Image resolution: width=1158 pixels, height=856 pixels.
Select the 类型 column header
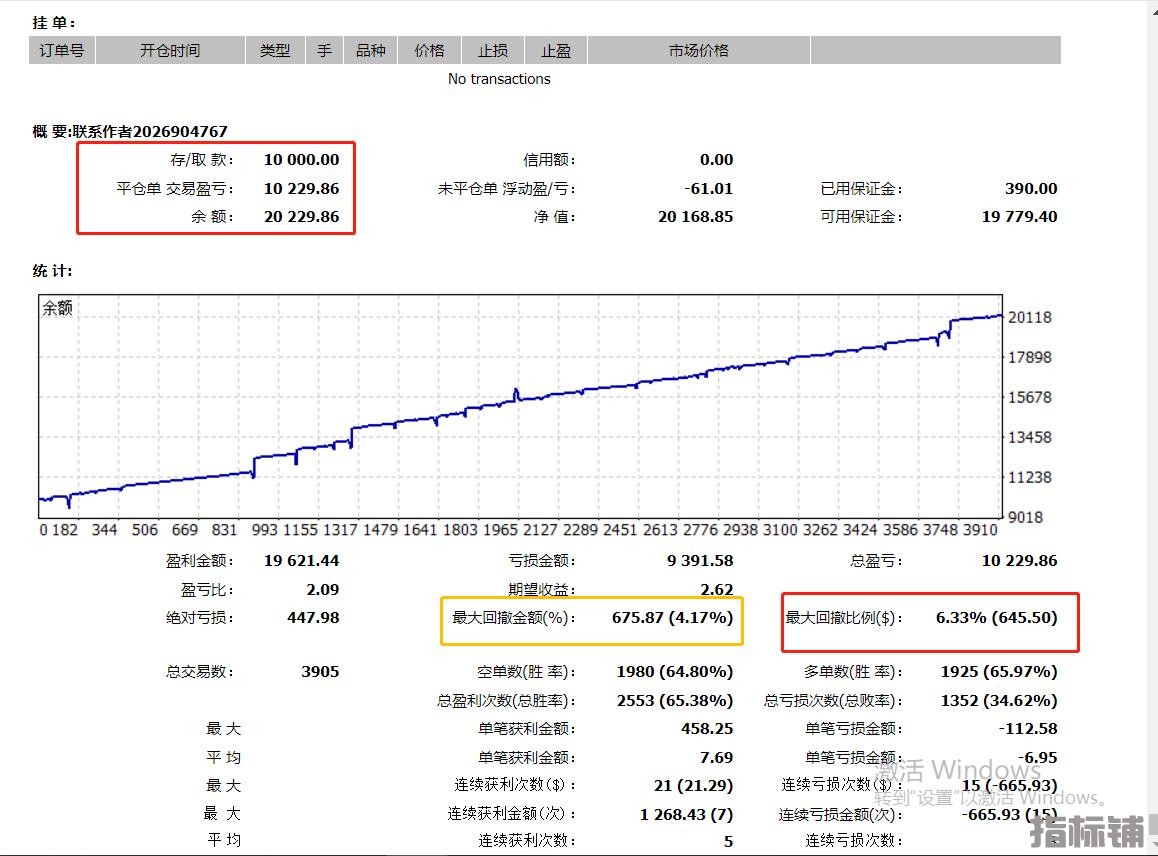tap(275, 50)
